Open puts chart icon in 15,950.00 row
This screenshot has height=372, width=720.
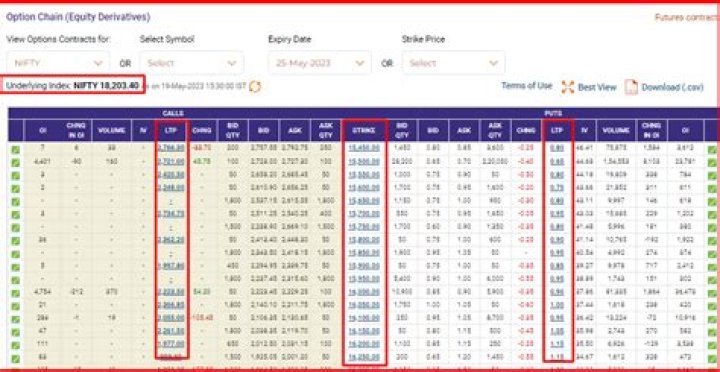(712, 280)
